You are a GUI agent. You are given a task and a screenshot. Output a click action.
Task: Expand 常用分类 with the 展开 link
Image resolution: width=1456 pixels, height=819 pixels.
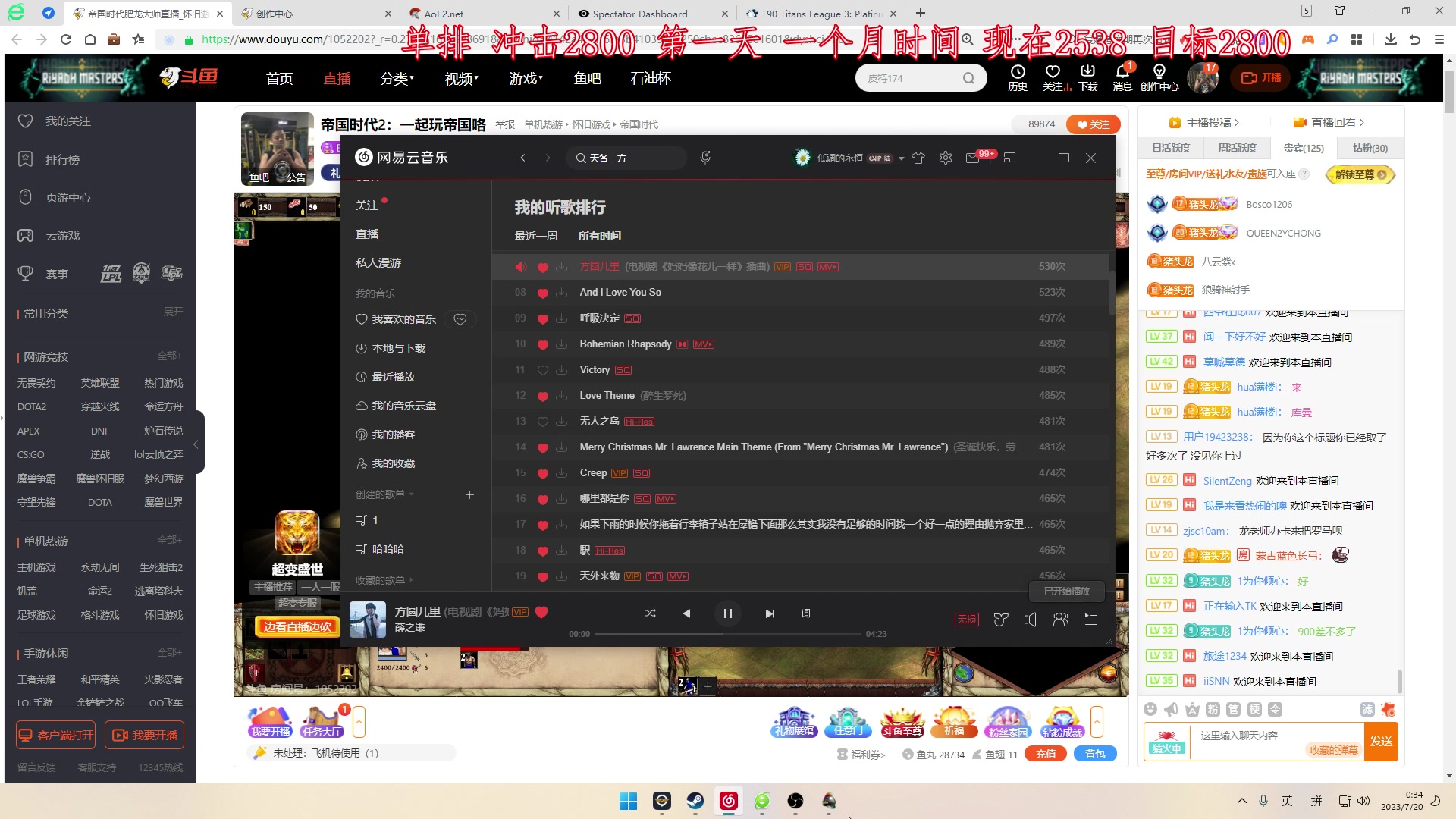pos(173,312)
